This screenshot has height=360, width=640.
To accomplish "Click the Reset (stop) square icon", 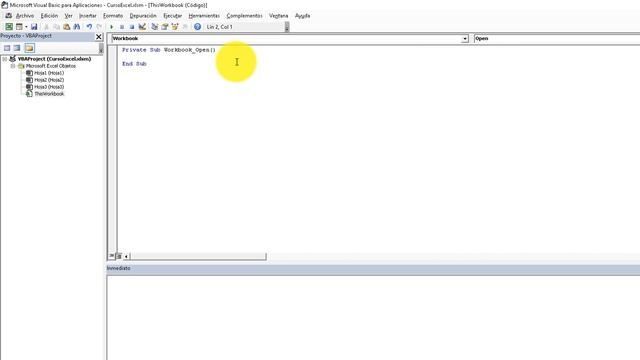I will pyautogui.click(x=131, y=27).
